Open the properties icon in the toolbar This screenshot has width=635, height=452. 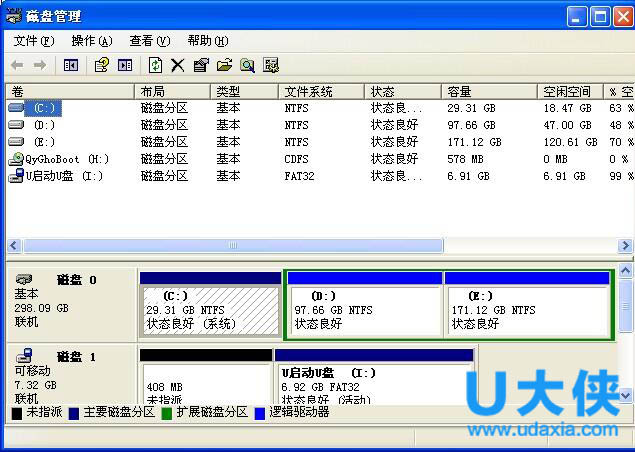tap(201, 65)
